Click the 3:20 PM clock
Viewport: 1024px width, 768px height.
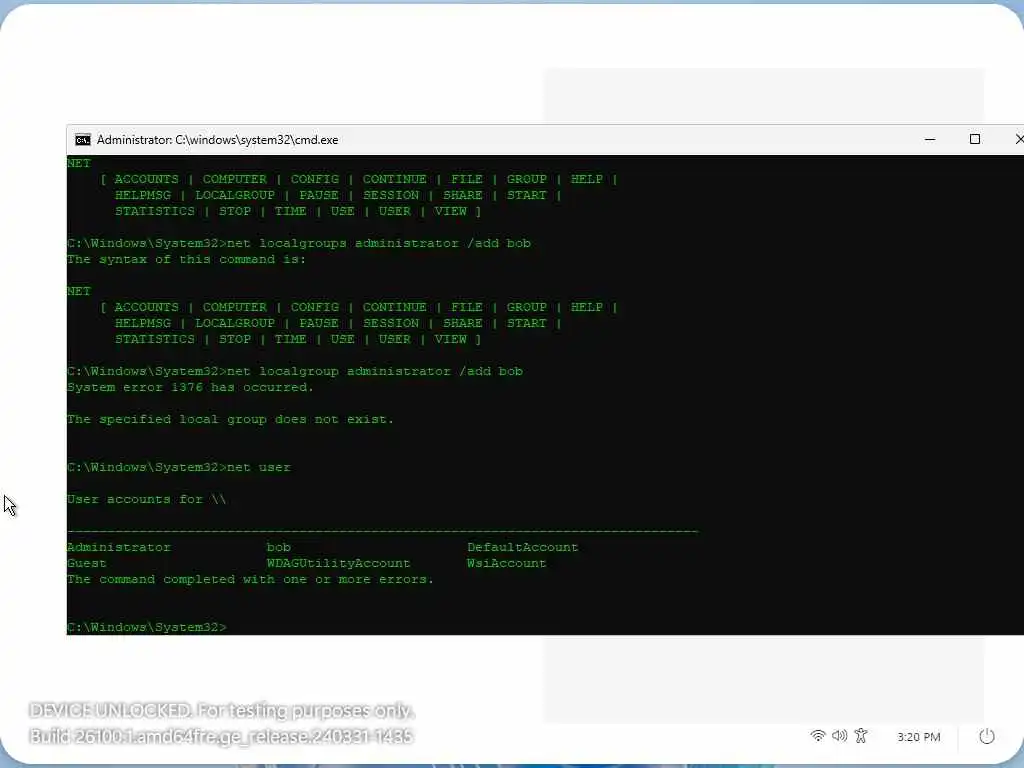(918, 737)
